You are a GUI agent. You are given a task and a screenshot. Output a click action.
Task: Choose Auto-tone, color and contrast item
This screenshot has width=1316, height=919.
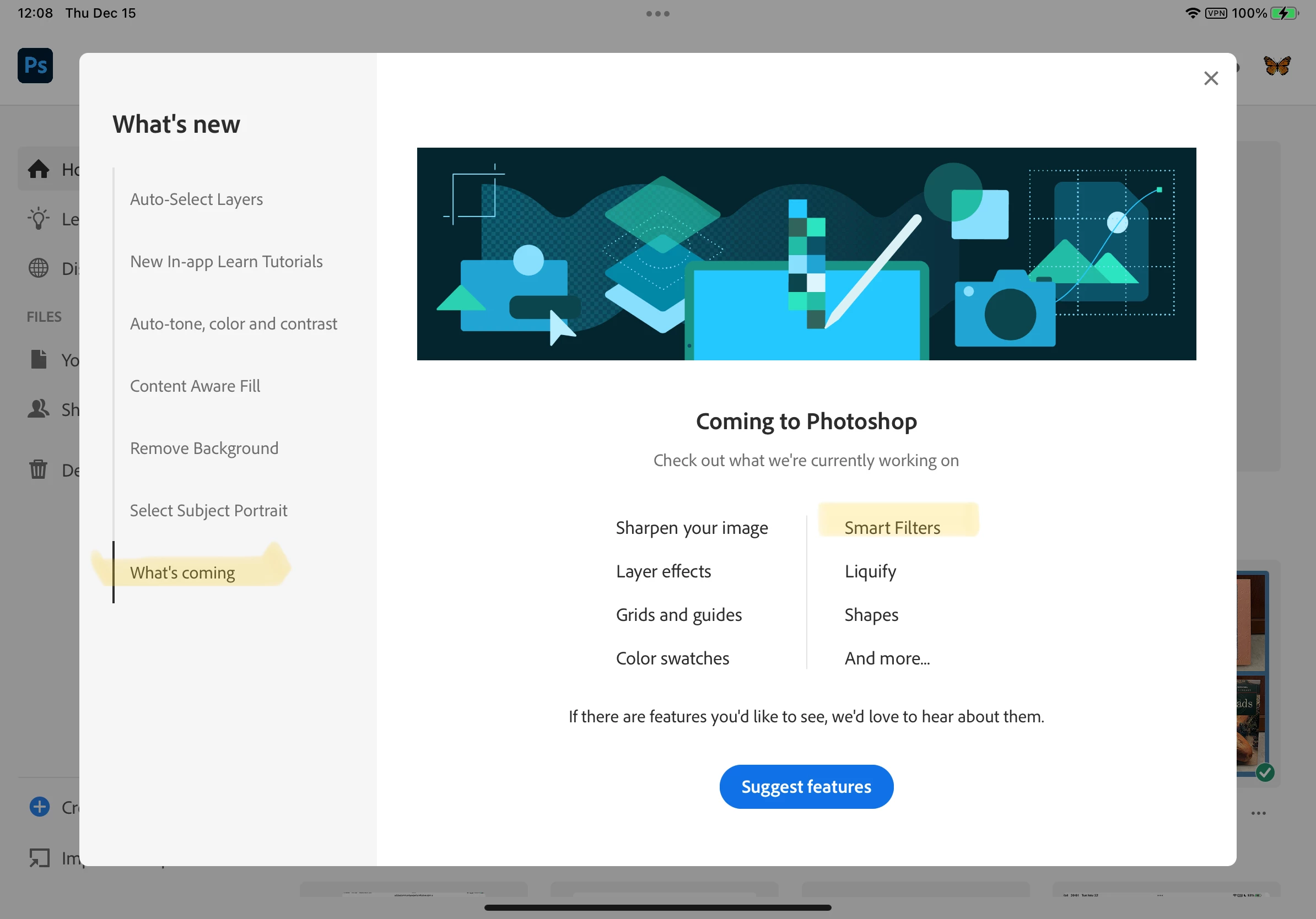tap(233, 324)
